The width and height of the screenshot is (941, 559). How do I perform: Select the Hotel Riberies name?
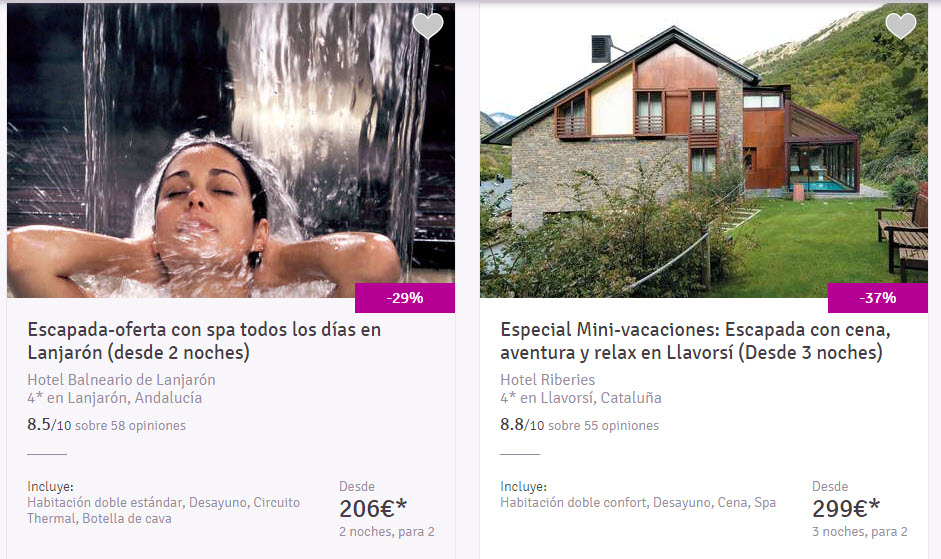[x=547, y=380]
